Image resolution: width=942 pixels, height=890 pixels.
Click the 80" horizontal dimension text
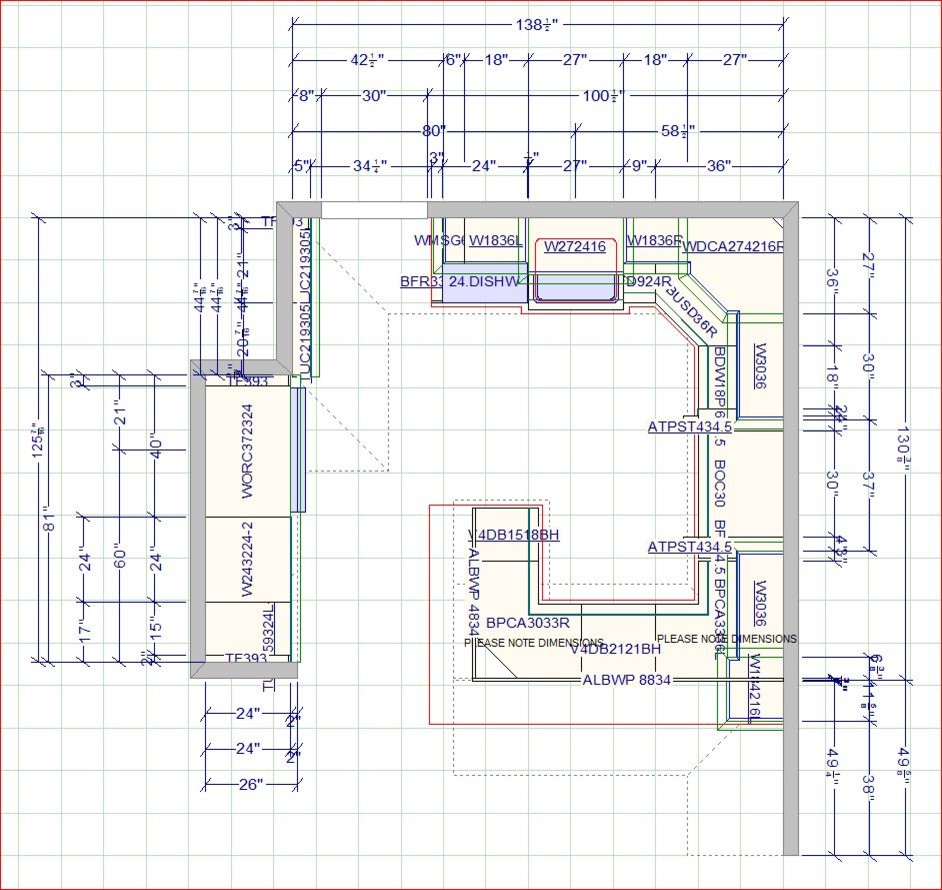(434, 131)
